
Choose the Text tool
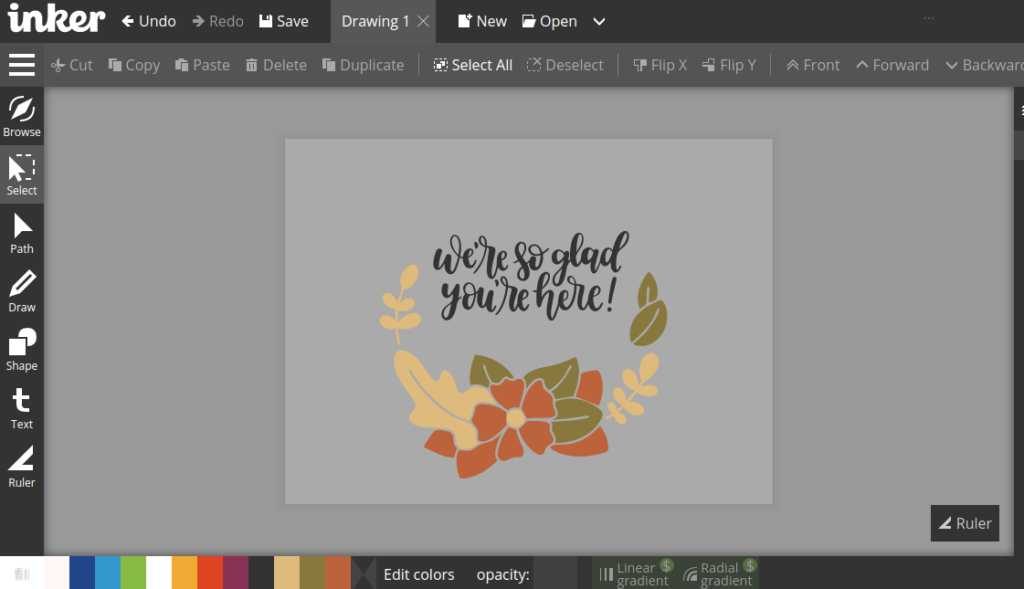pos(21,409)
